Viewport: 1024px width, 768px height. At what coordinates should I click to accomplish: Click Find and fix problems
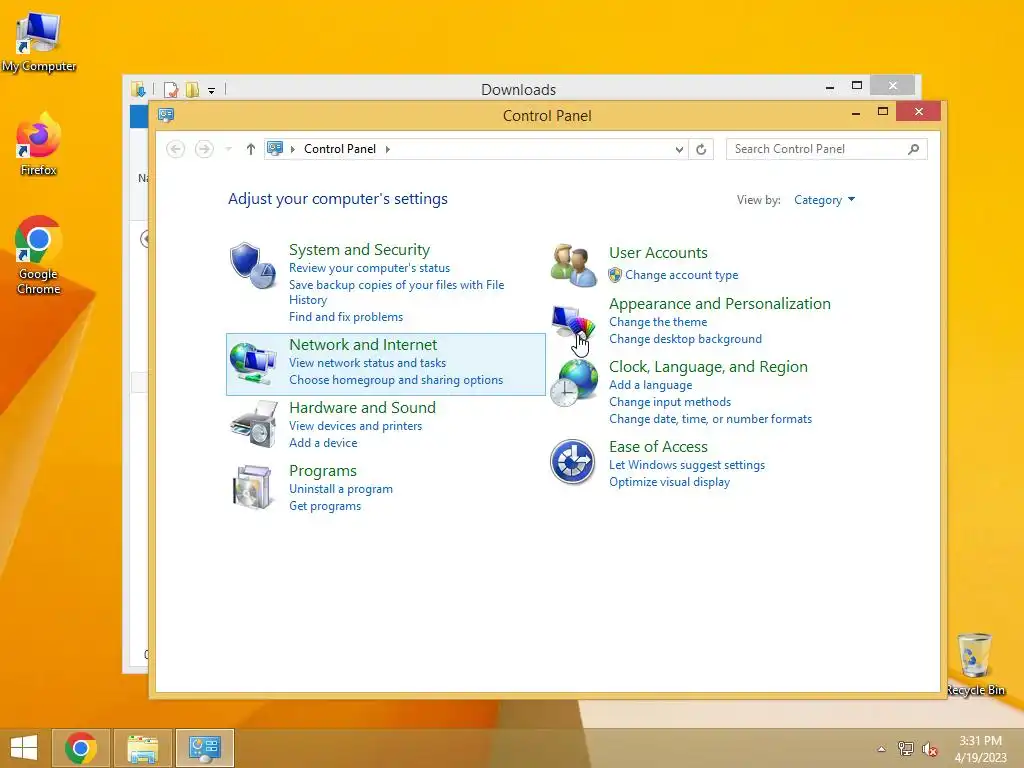point(345,317)
